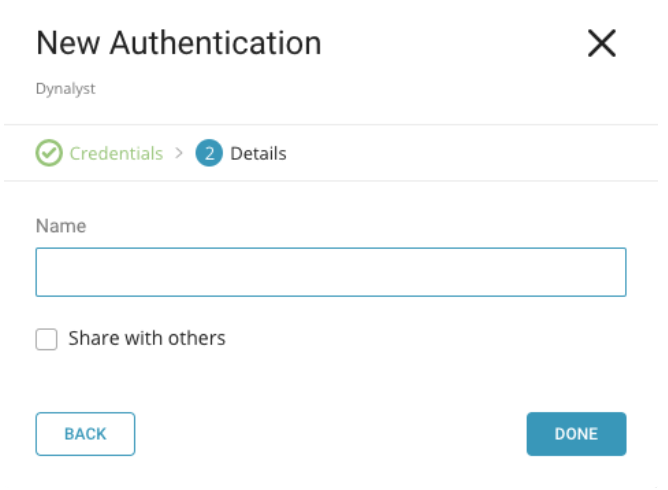668x490 pixels.
Task: Click the word DONE on the blue button
Action: [576, 434]
